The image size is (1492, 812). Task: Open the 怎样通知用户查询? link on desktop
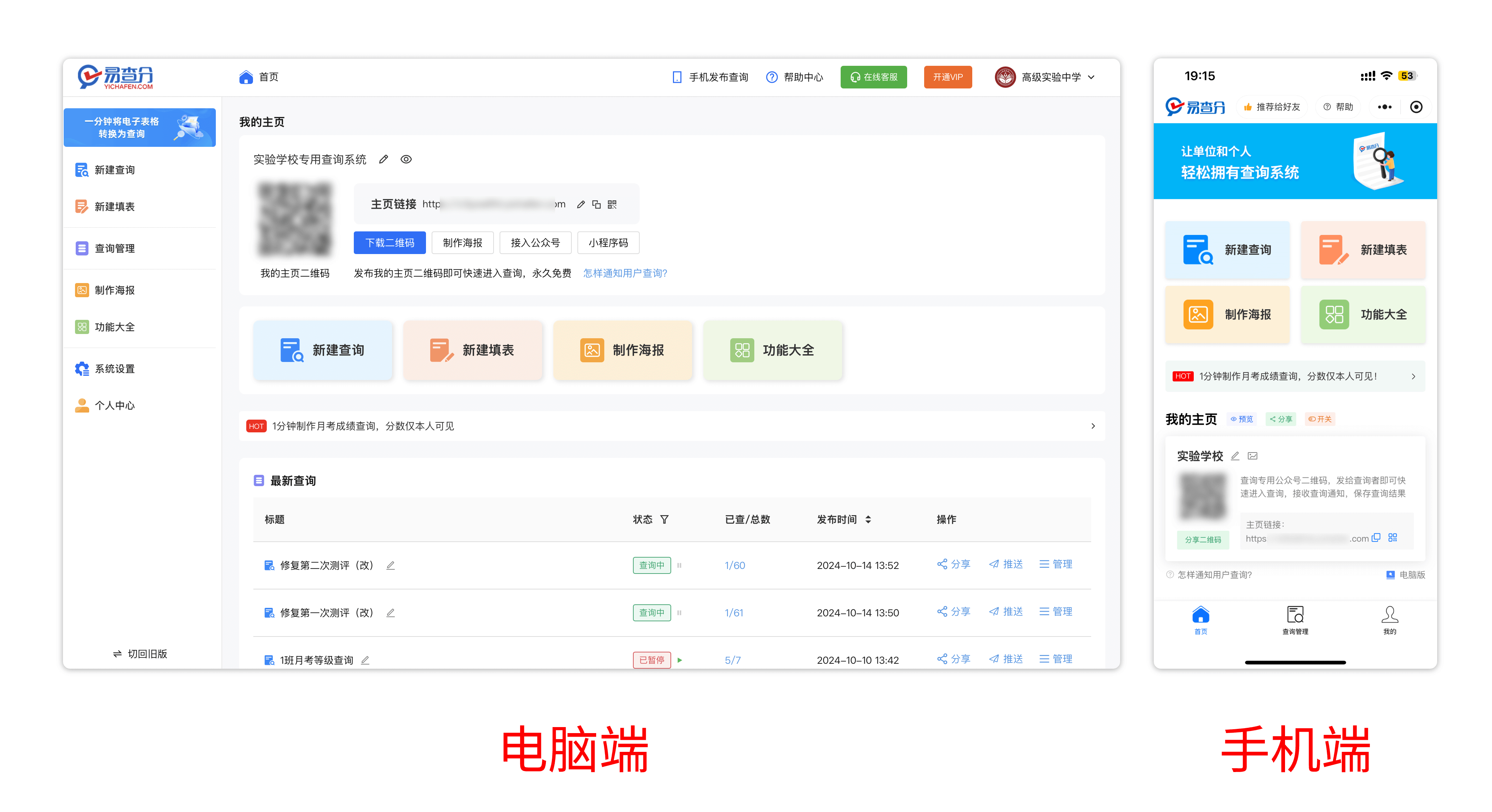tap(625, 273)
